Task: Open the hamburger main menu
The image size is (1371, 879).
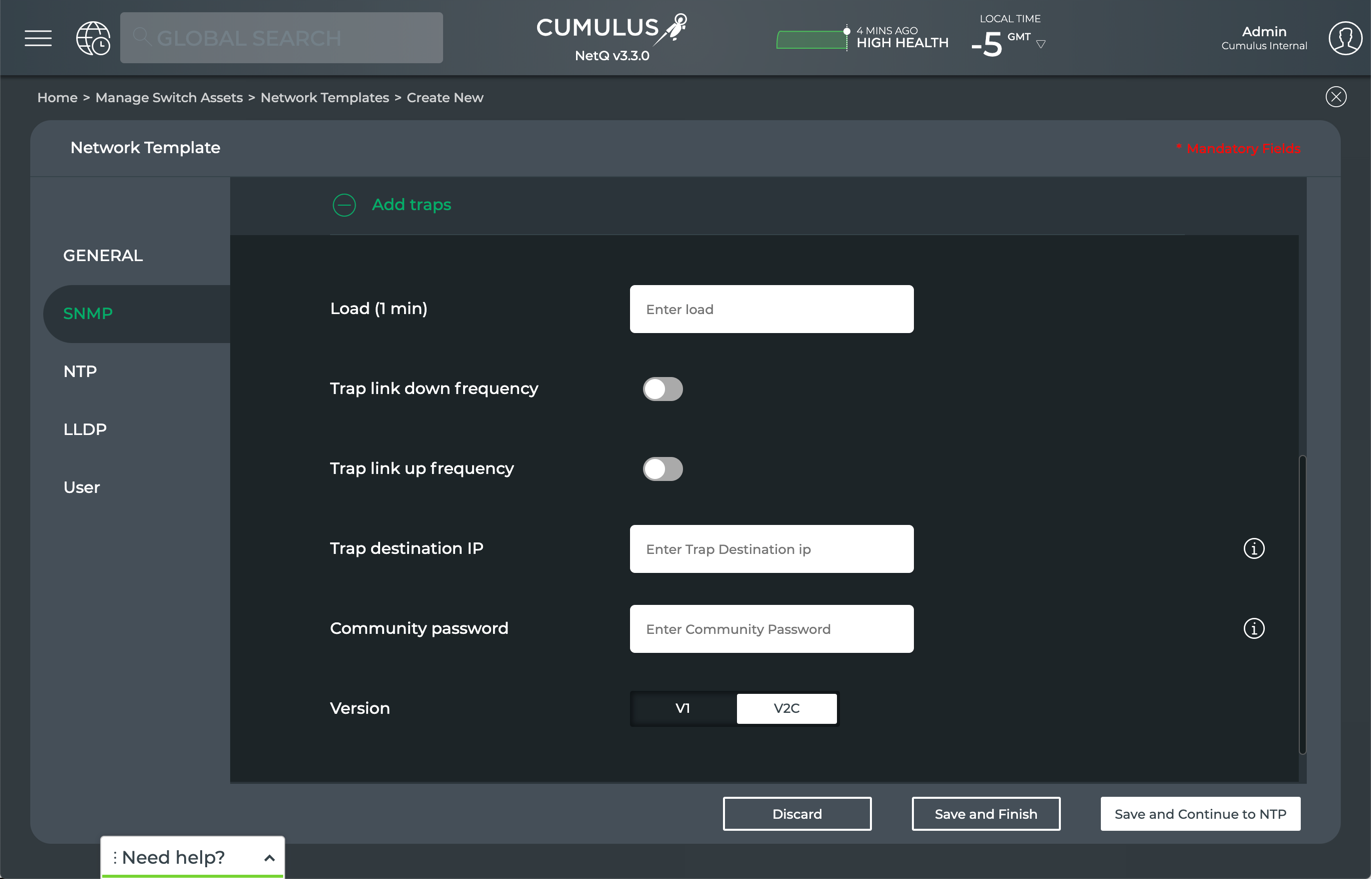Action: (38, 38)
